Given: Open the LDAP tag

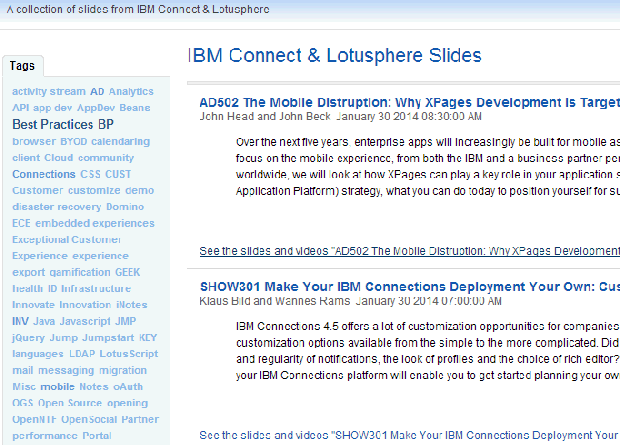Looking at the screenshot, I should click(82, 354).
